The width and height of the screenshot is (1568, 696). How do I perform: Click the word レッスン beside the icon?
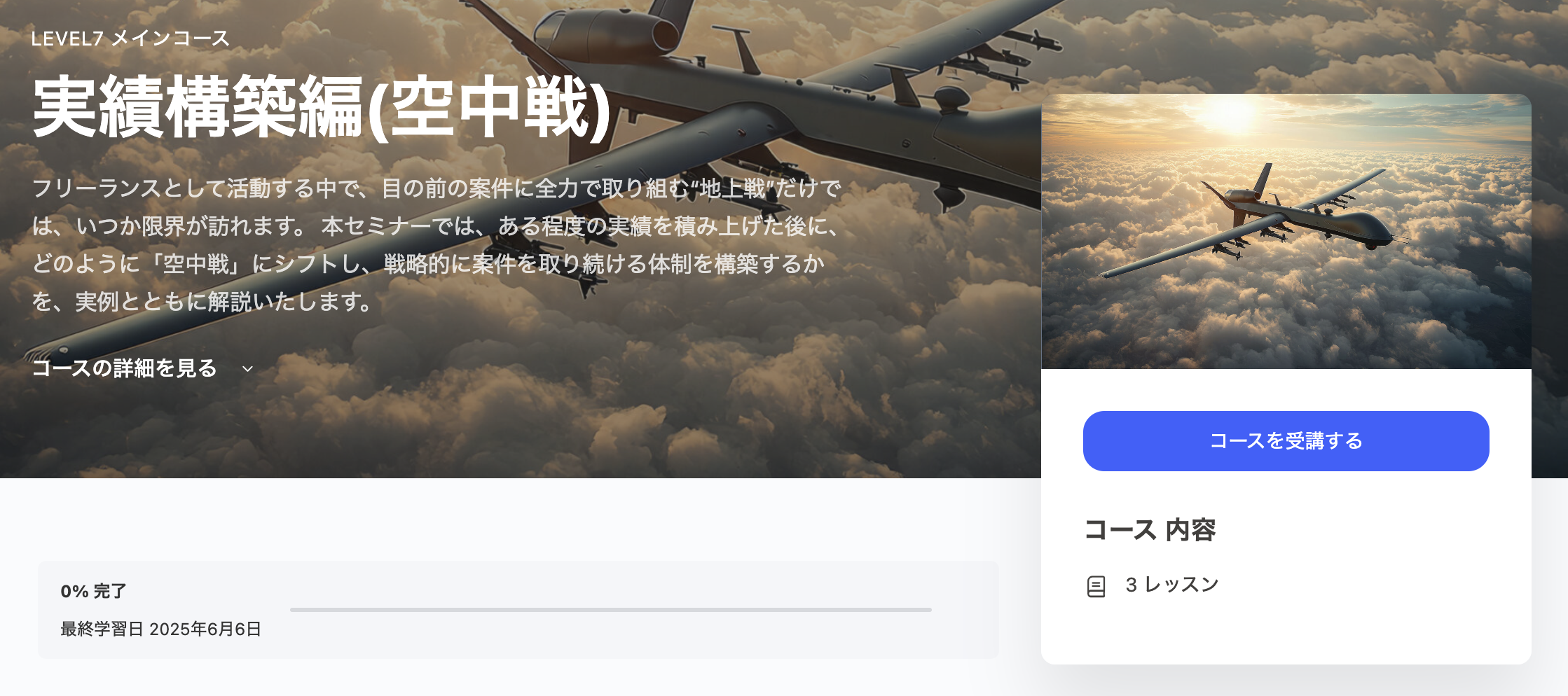[x=1181, y=585]
